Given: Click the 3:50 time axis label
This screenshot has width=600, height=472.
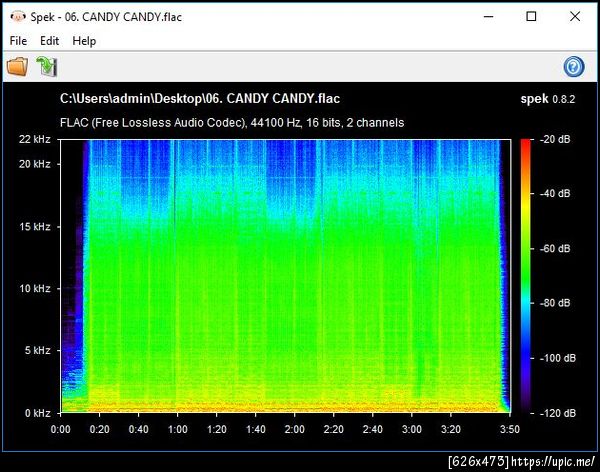Looking at the screenshot, I should (x=510, y=429).
